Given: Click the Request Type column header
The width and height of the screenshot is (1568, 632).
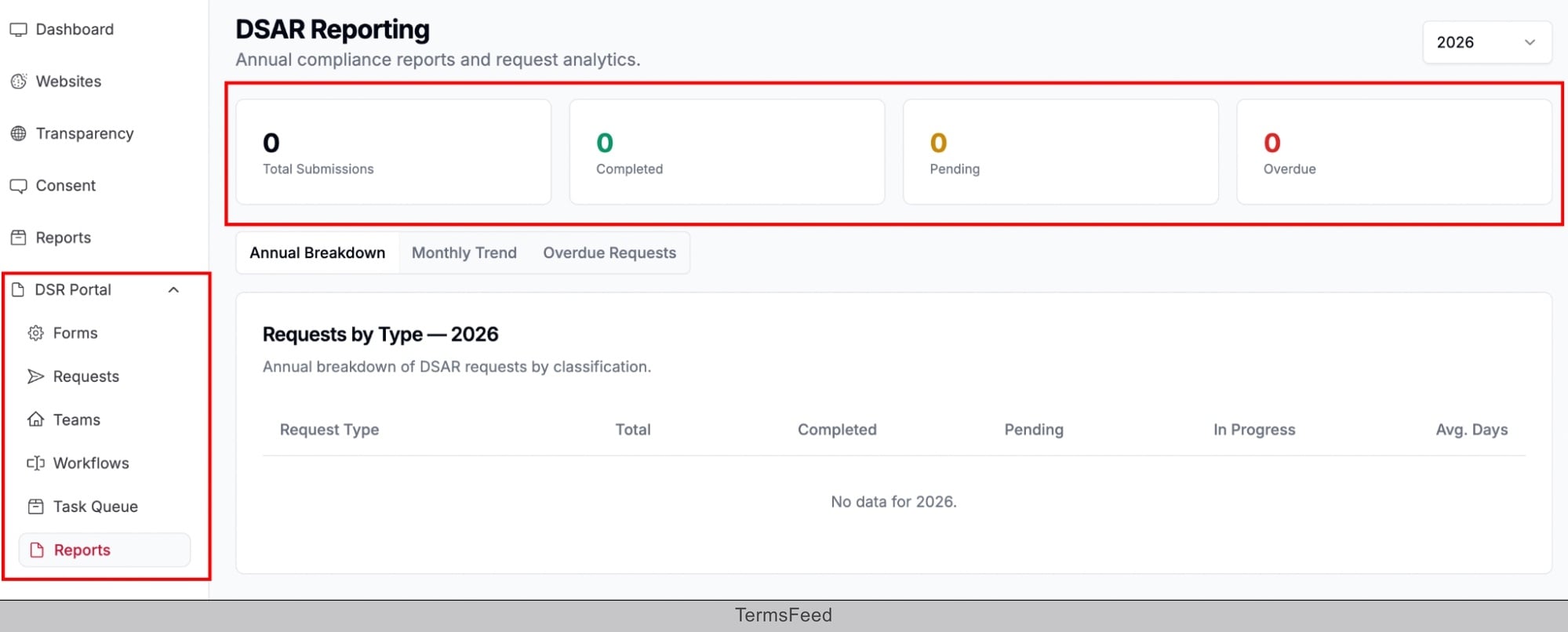Looking at the screenshot, I should coord(329,430).
